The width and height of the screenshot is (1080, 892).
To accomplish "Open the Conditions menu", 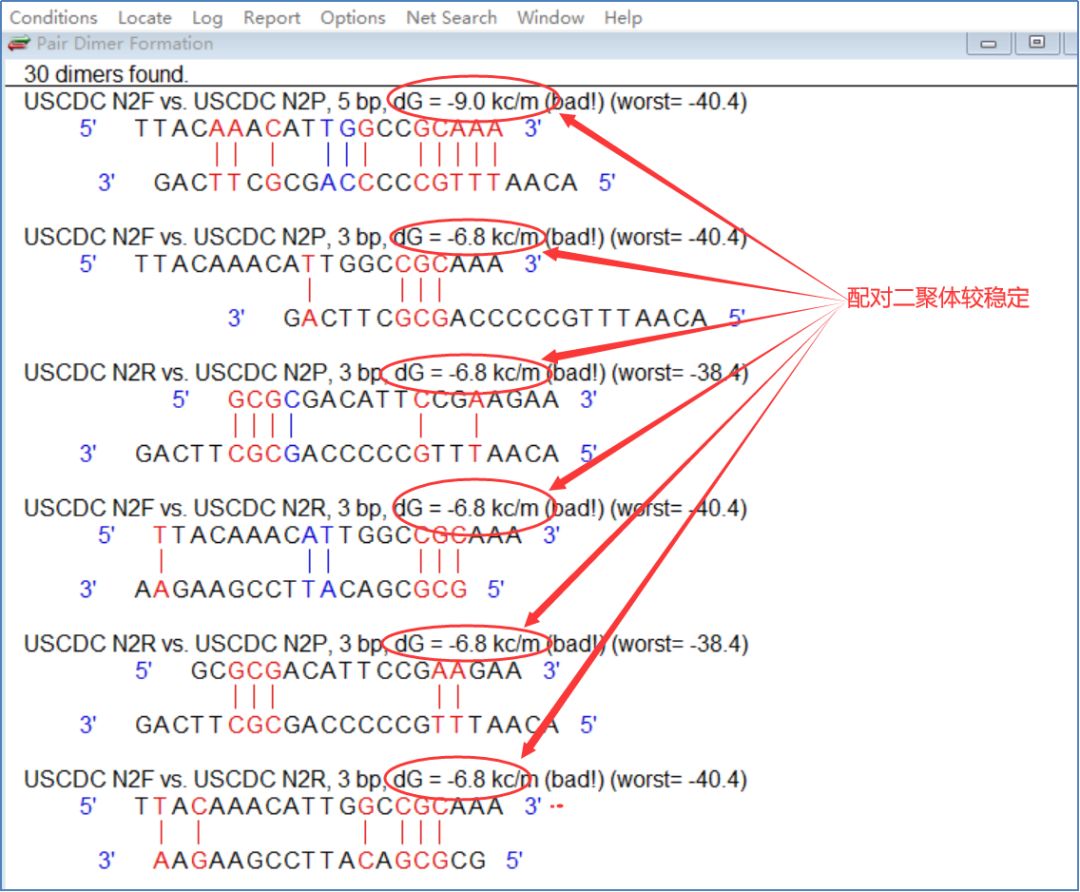I will coord(54,17).
